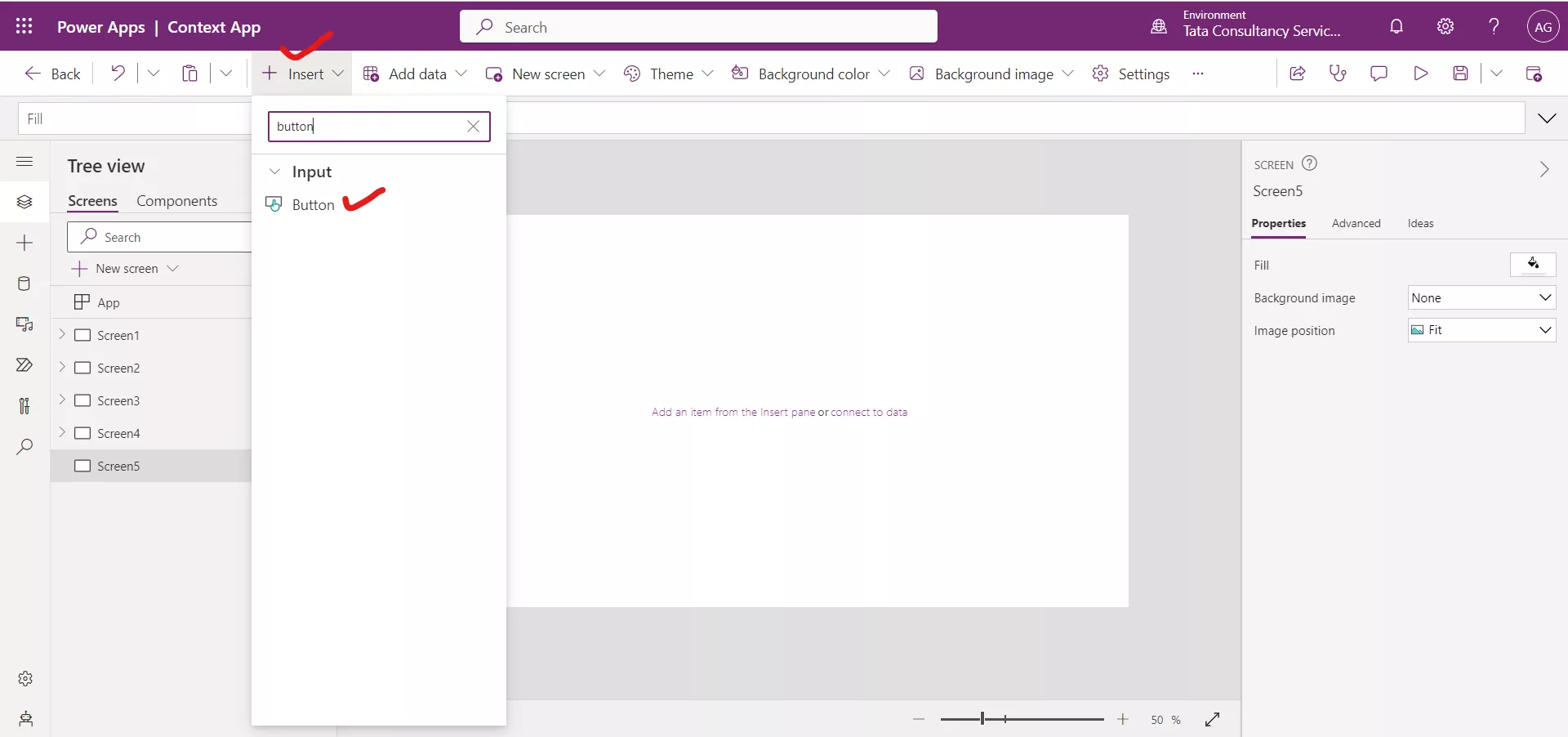Open the Insert dropdown menu

tap(302, 74)
